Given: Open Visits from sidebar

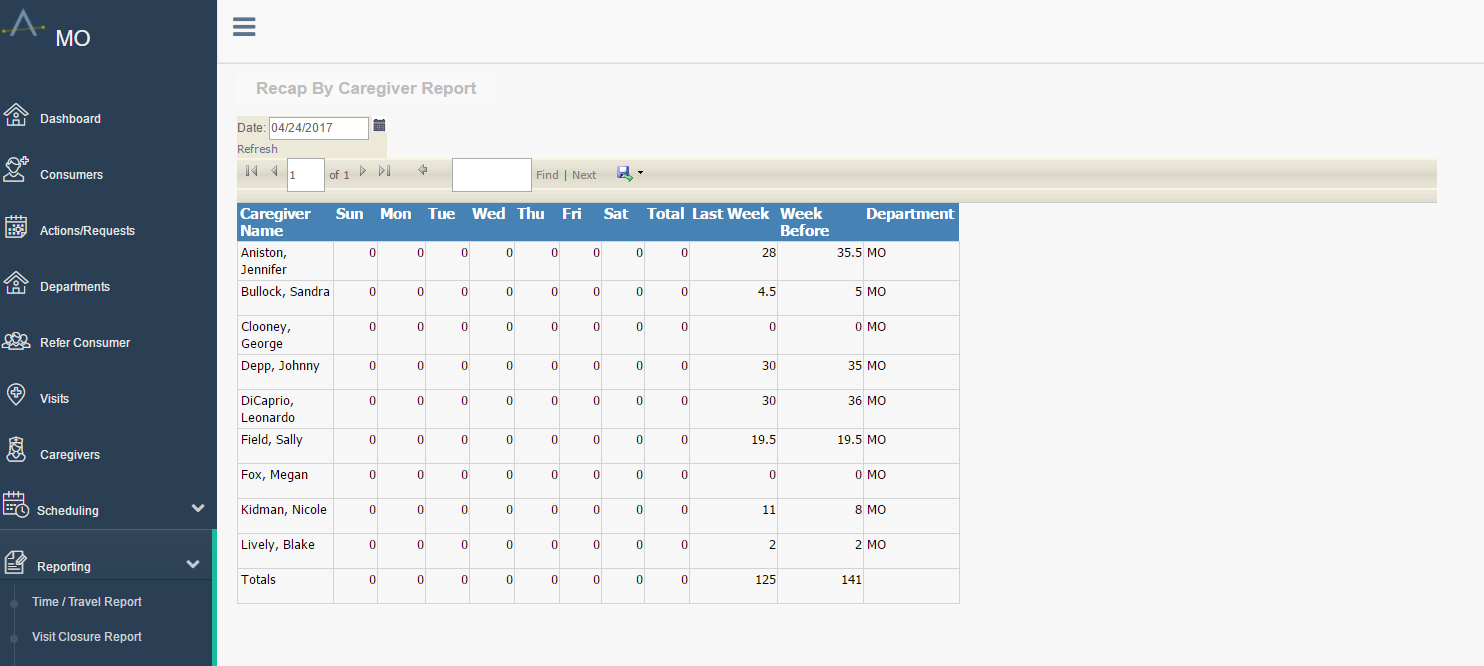Looking at the screenshot, I should click(x=54, y=399).
